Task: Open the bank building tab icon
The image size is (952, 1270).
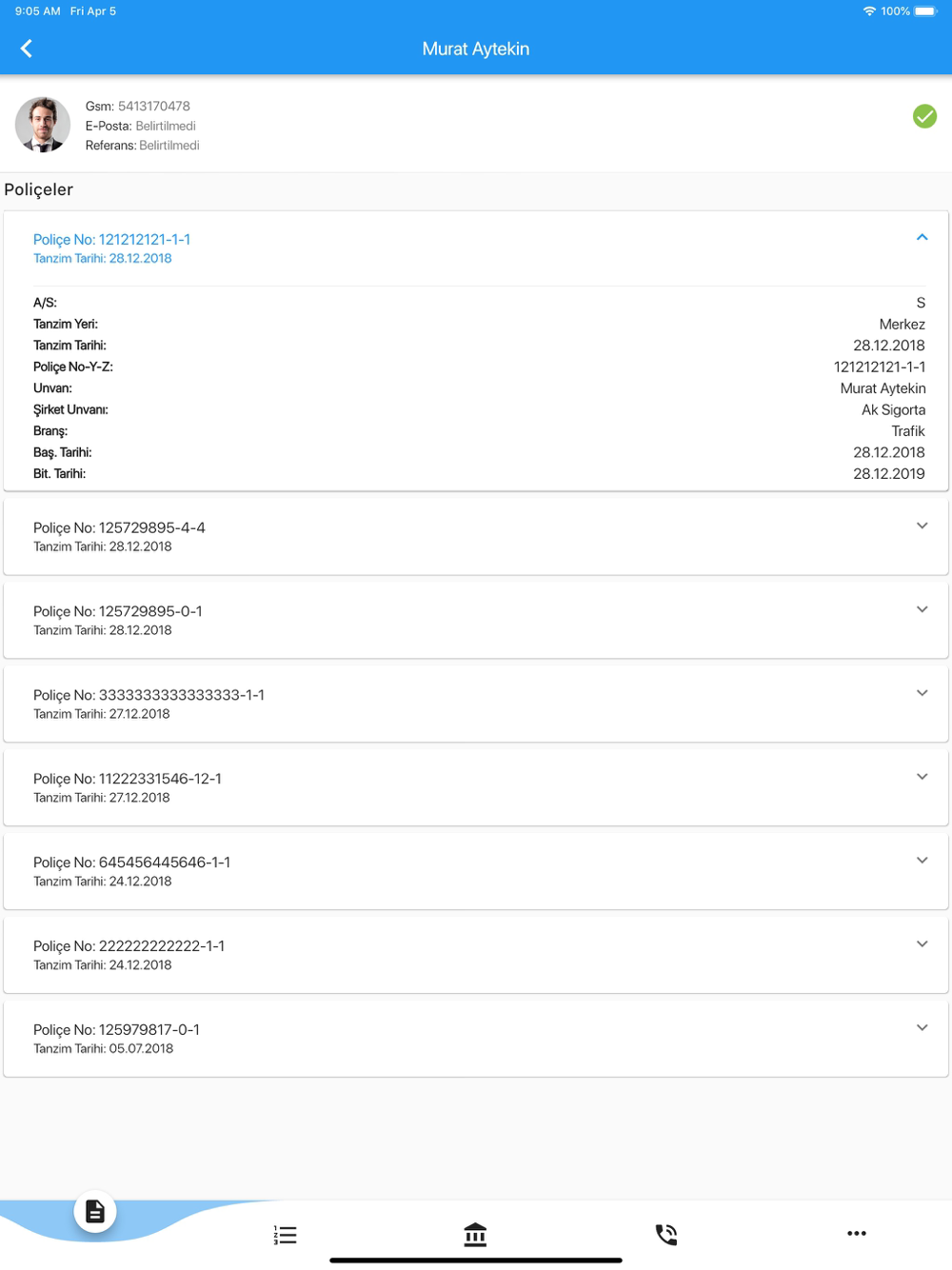Action: coord(475,1235)
